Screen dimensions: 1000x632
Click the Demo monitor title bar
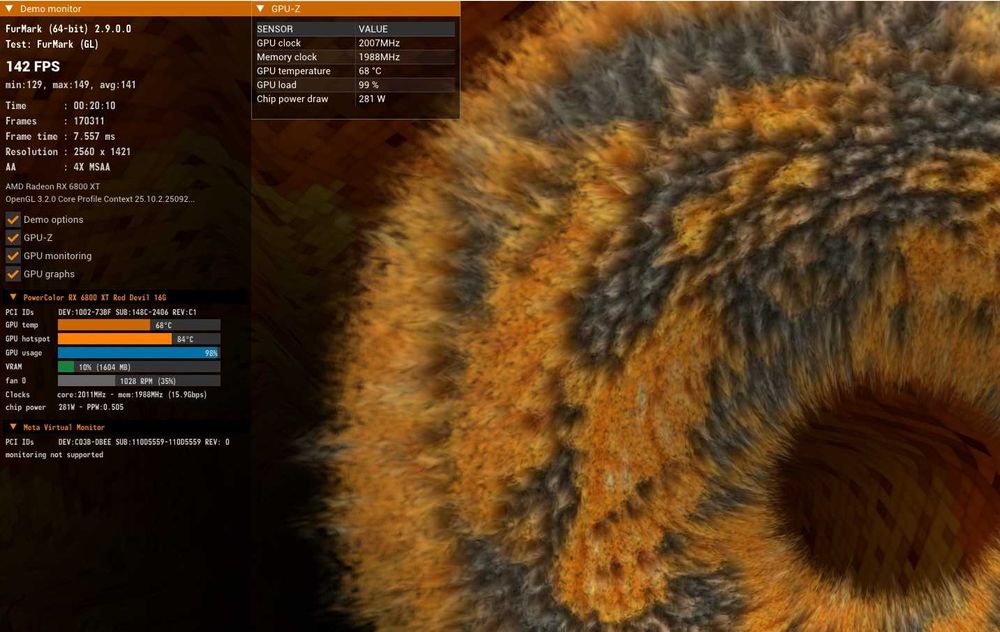(x=126, y=8)
